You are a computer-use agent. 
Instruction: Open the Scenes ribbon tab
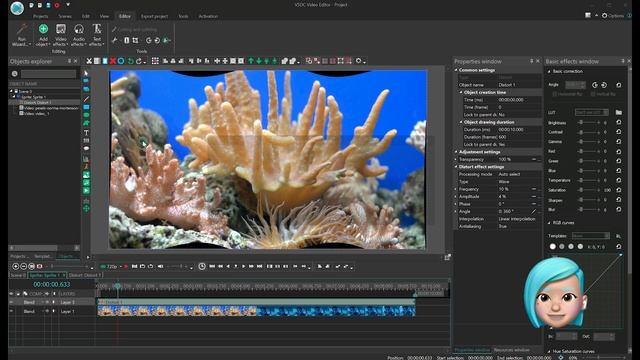click(x=65, y=16)
